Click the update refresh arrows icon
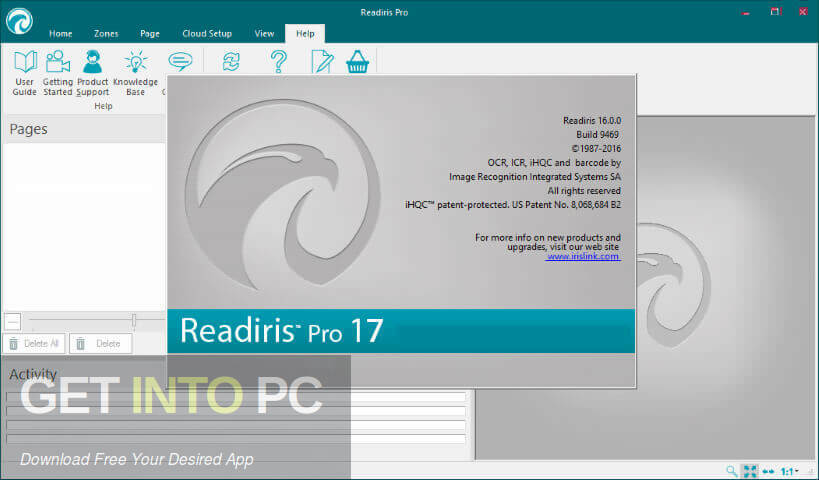Viewport: 819px width, 480px height. pos(231,62)
